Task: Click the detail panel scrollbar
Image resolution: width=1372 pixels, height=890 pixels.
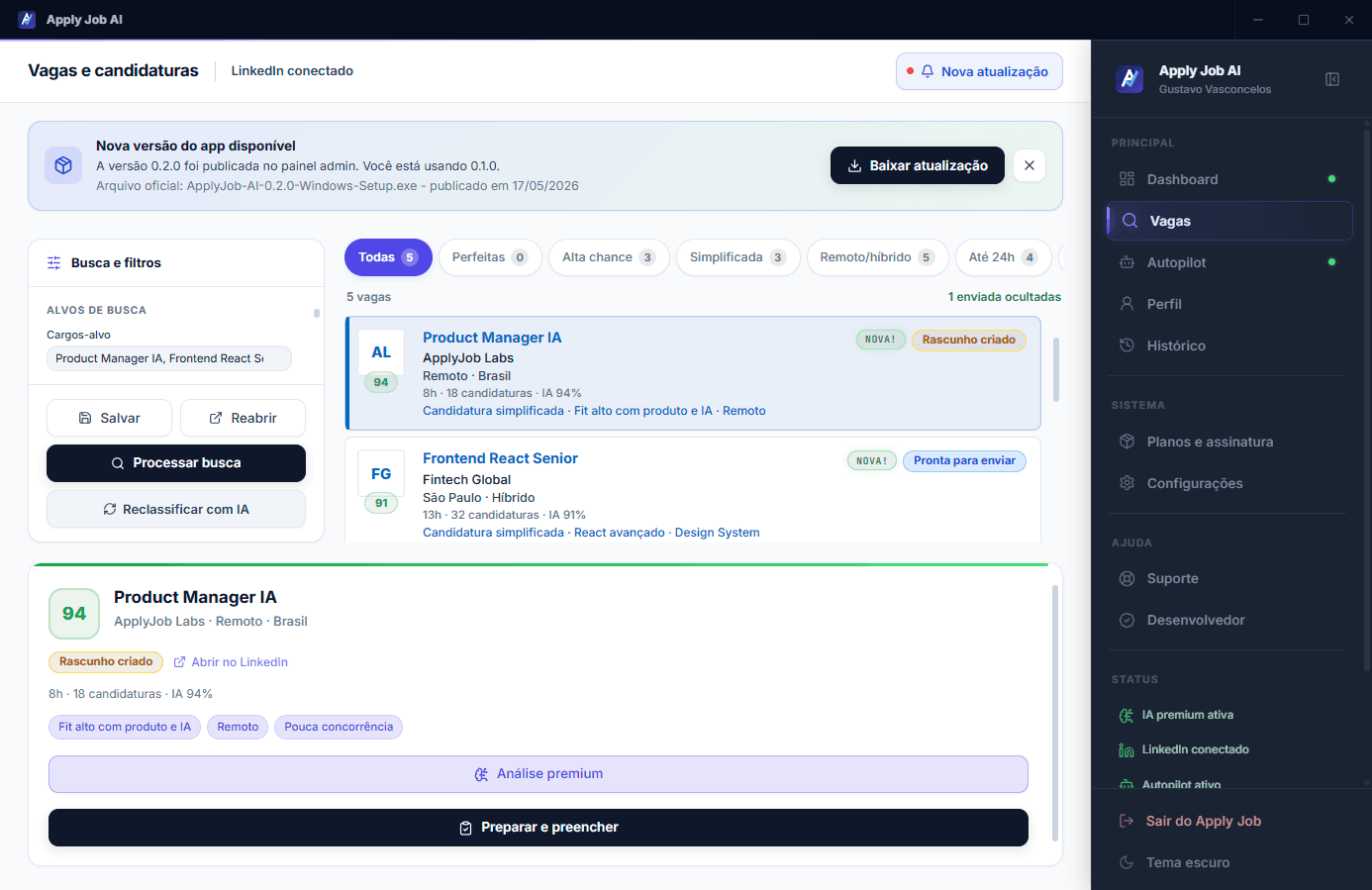Action: (x=1055, y=713)
